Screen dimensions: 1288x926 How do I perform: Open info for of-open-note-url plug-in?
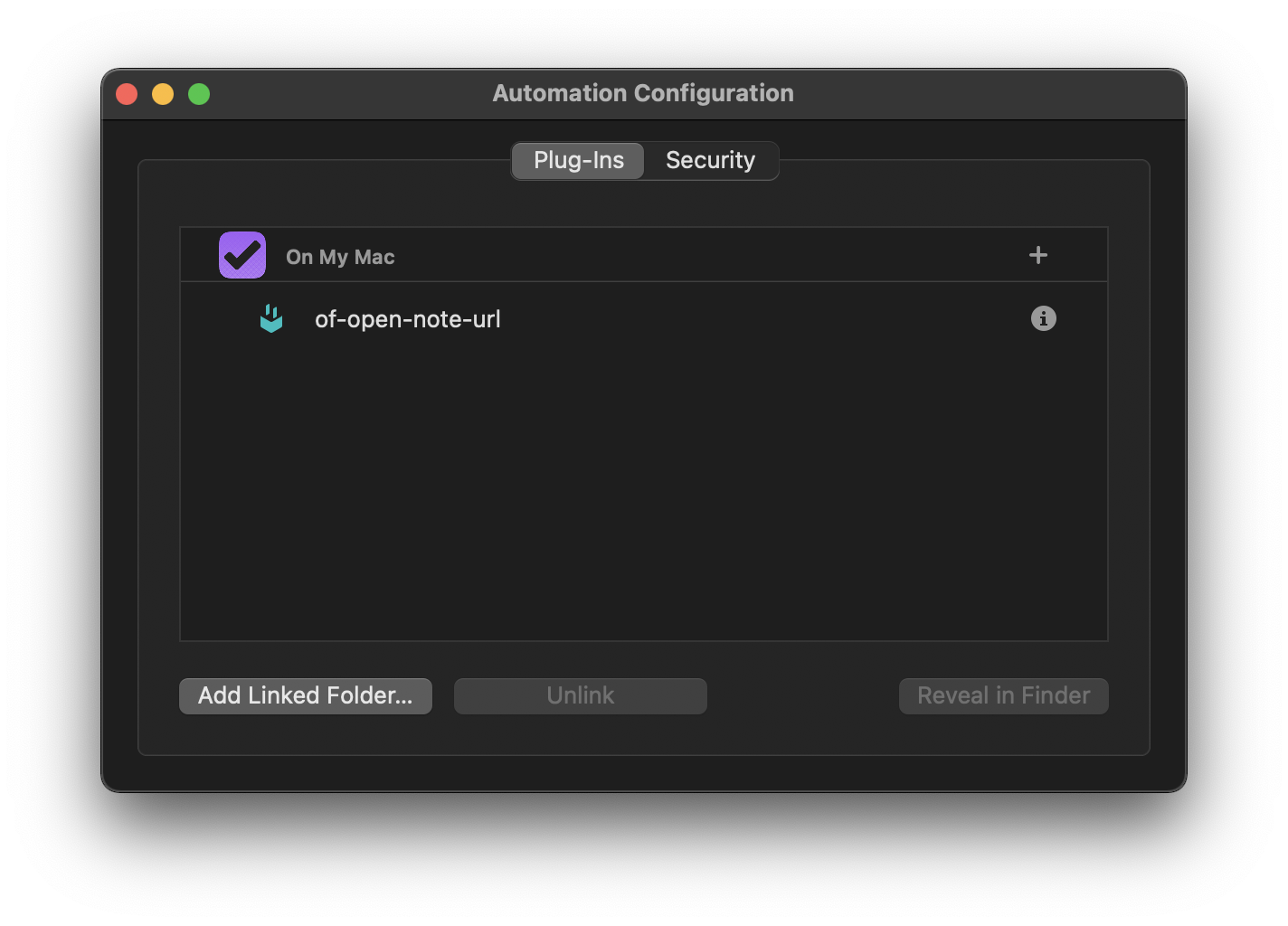[x=1043, y=318]
